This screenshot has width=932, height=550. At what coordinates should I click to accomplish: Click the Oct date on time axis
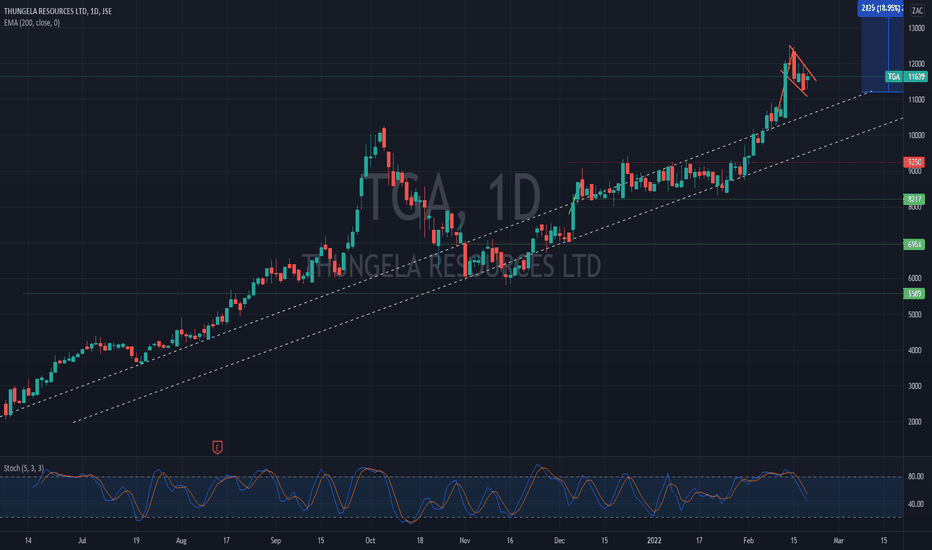pos(370,540)
